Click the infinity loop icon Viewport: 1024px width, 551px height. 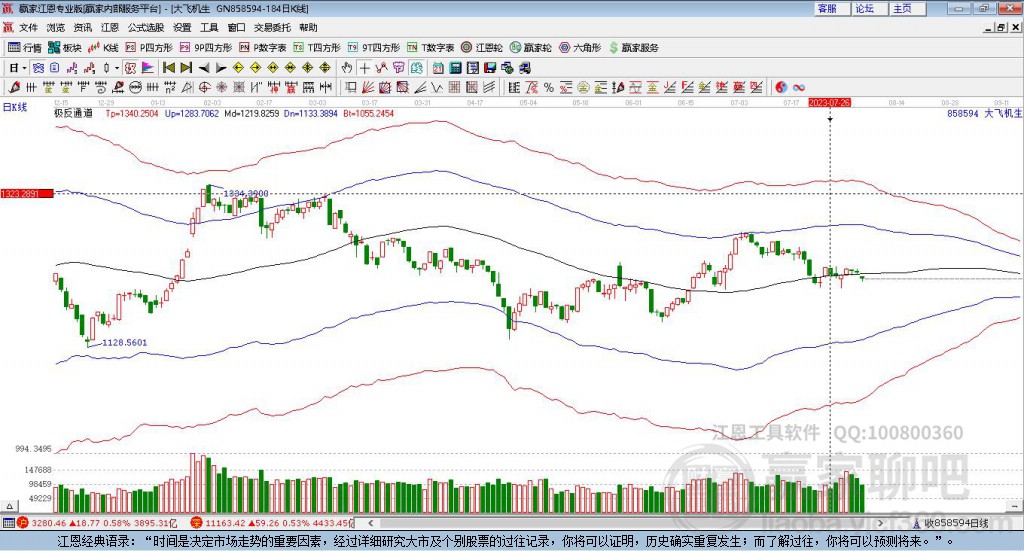tap(799, 87)
